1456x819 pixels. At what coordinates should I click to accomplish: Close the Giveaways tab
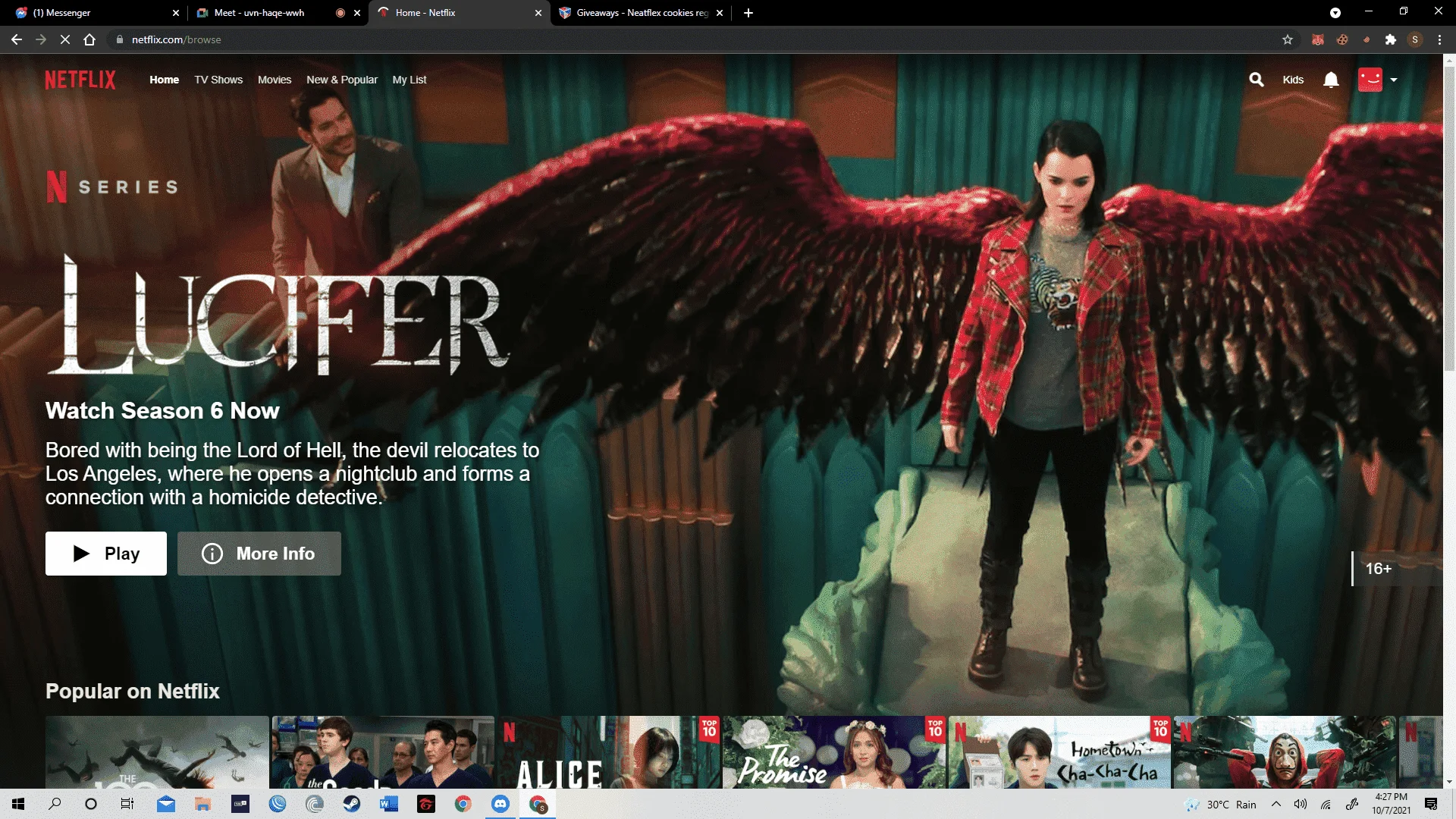[720, 13]
